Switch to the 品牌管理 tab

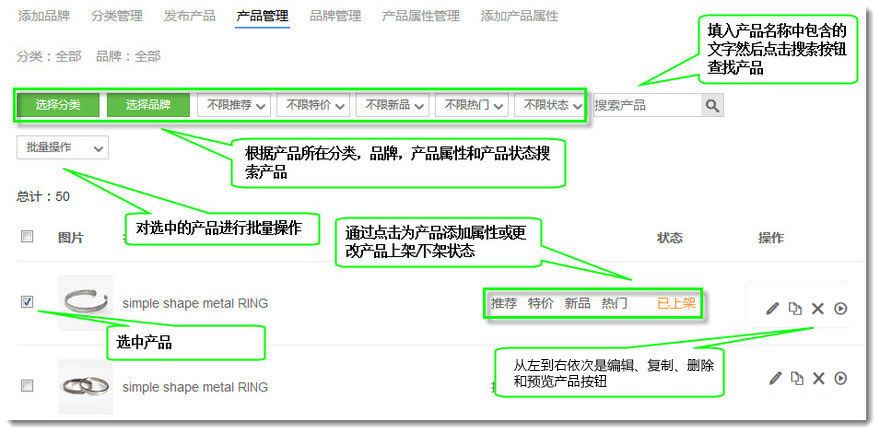coord(335,16)
